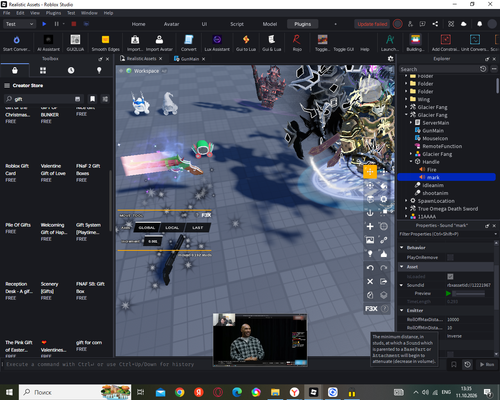
Task: Open the F3X export icon
Action: [384, 281]
